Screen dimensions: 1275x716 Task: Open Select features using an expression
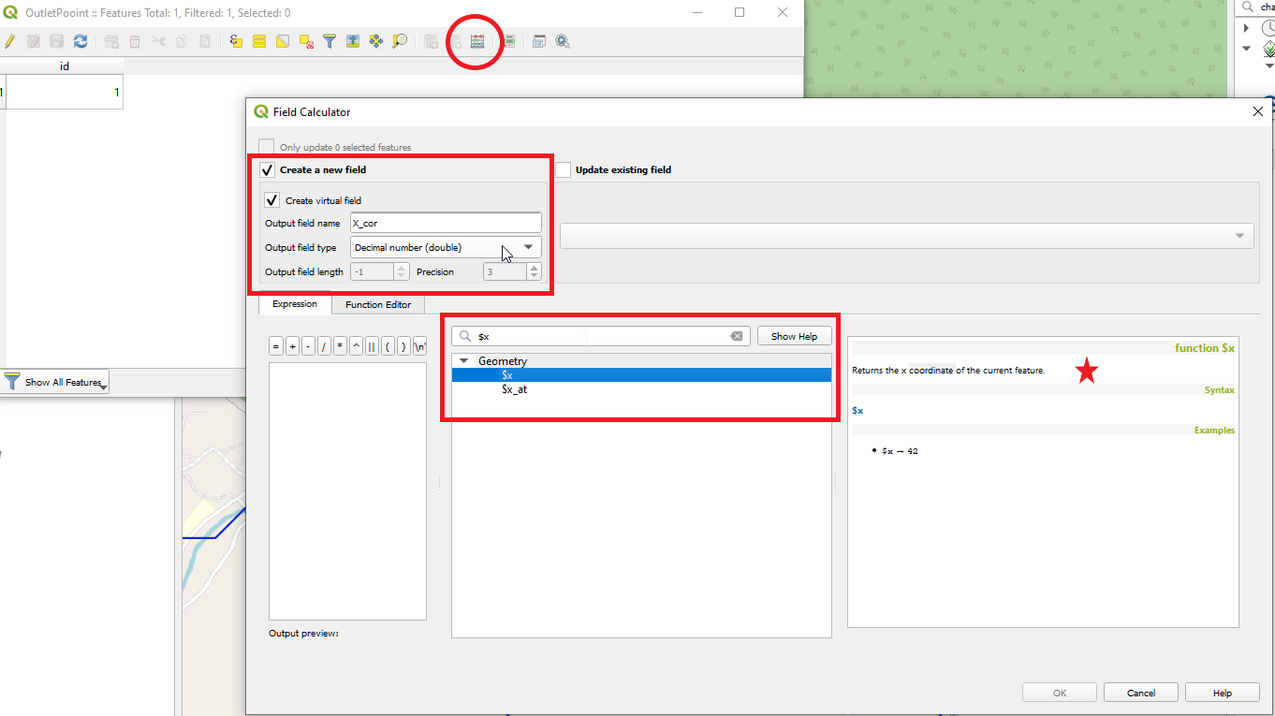pos(235,42)
